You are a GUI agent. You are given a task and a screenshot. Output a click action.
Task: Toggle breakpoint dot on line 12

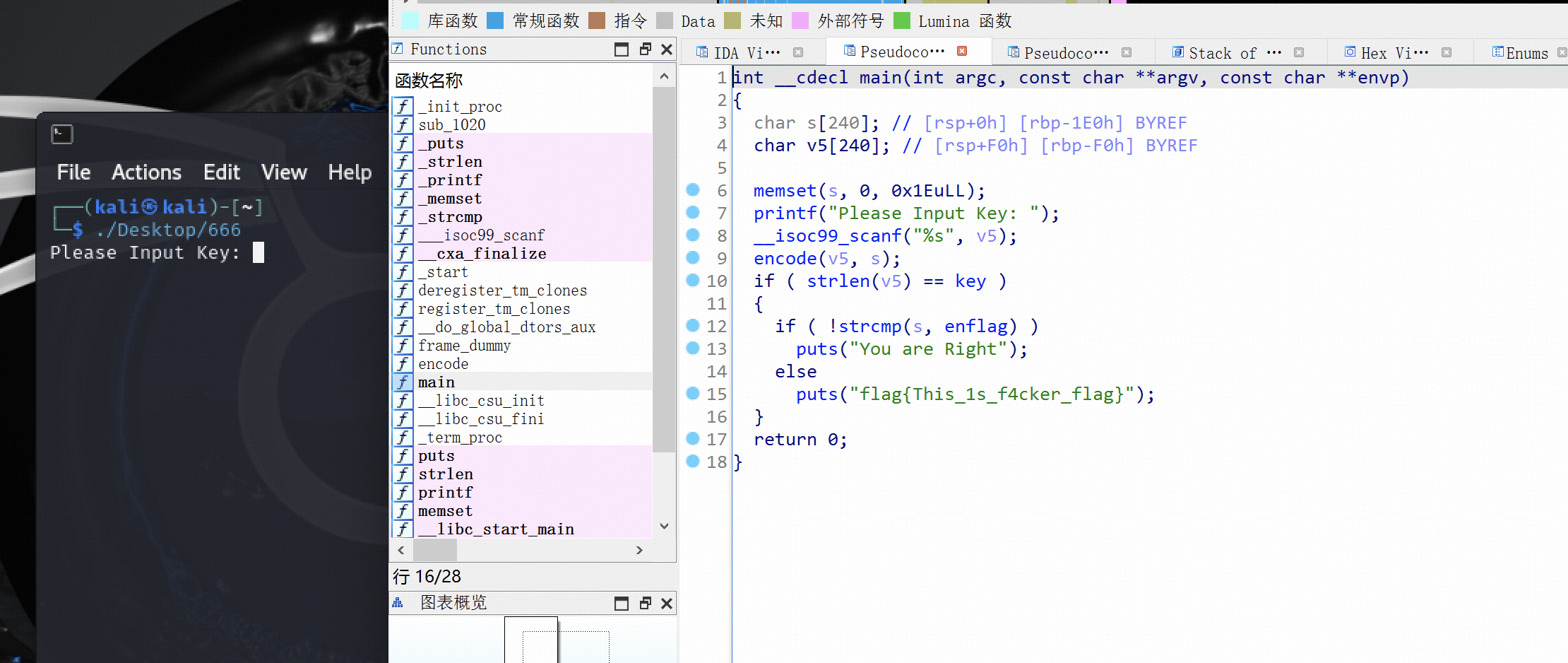pos(693,326)
